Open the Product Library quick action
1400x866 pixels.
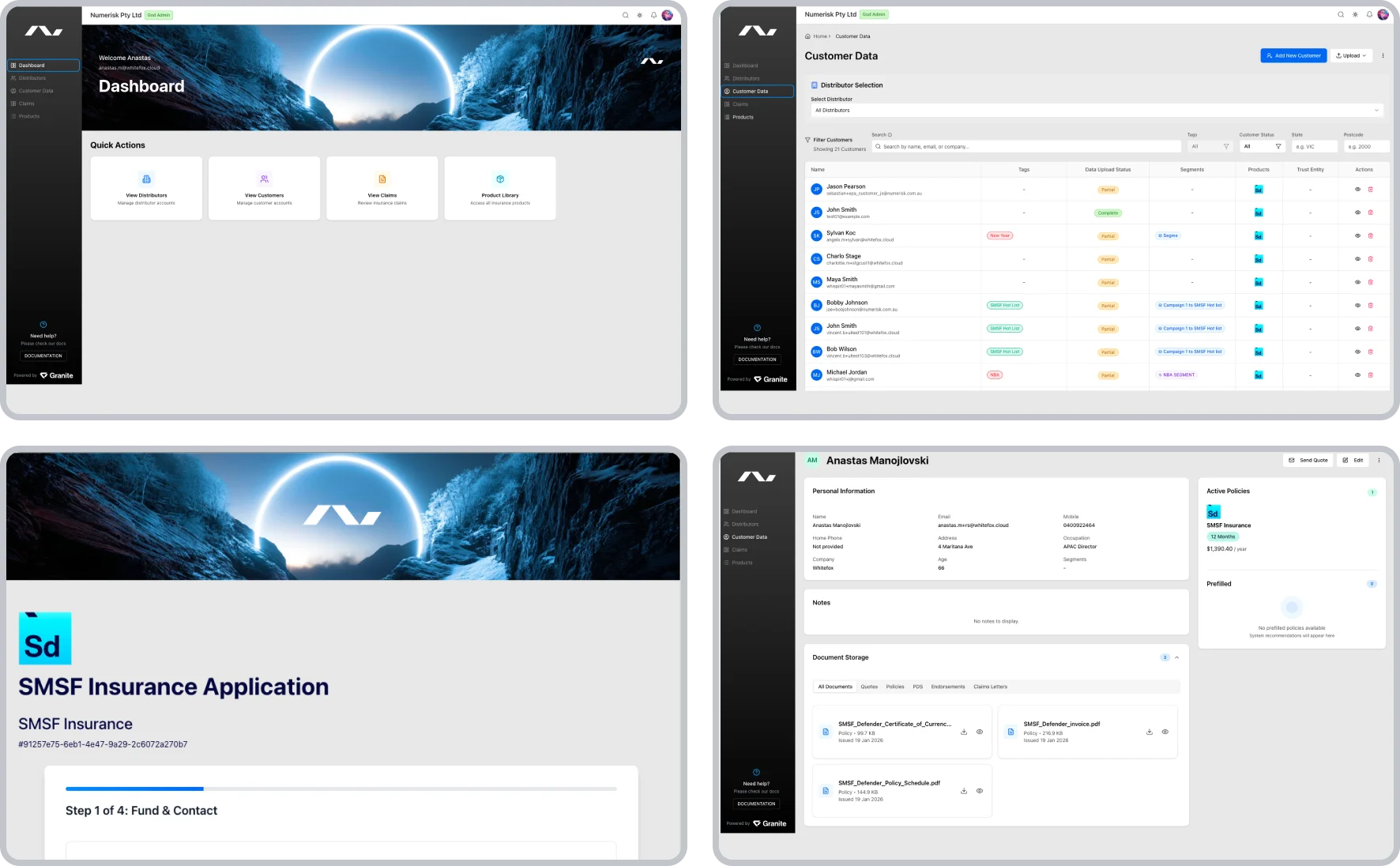pos(500,187)
